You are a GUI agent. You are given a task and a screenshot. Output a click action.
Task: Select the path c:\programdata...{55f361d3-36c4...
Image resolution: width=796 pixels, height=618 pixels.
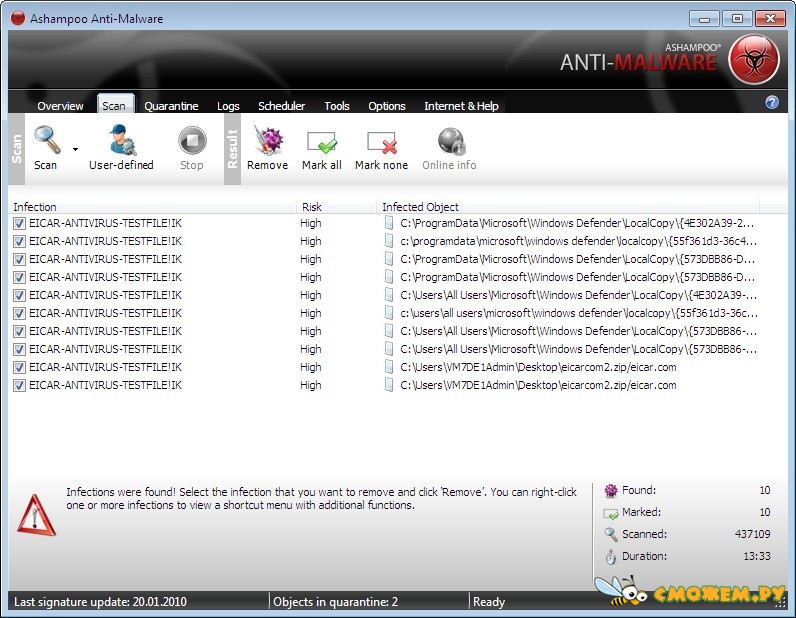578,241
